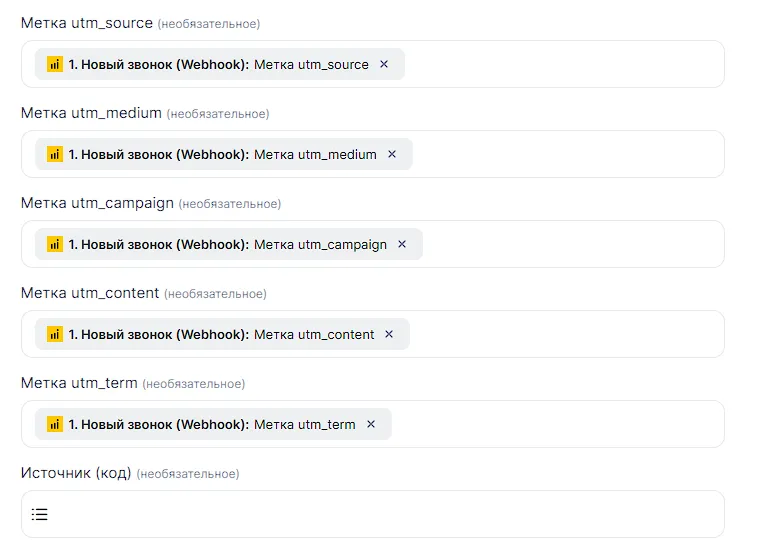
Task: Select the 'Метка utm_source' webhook tag text
Action: coord(311,64)
